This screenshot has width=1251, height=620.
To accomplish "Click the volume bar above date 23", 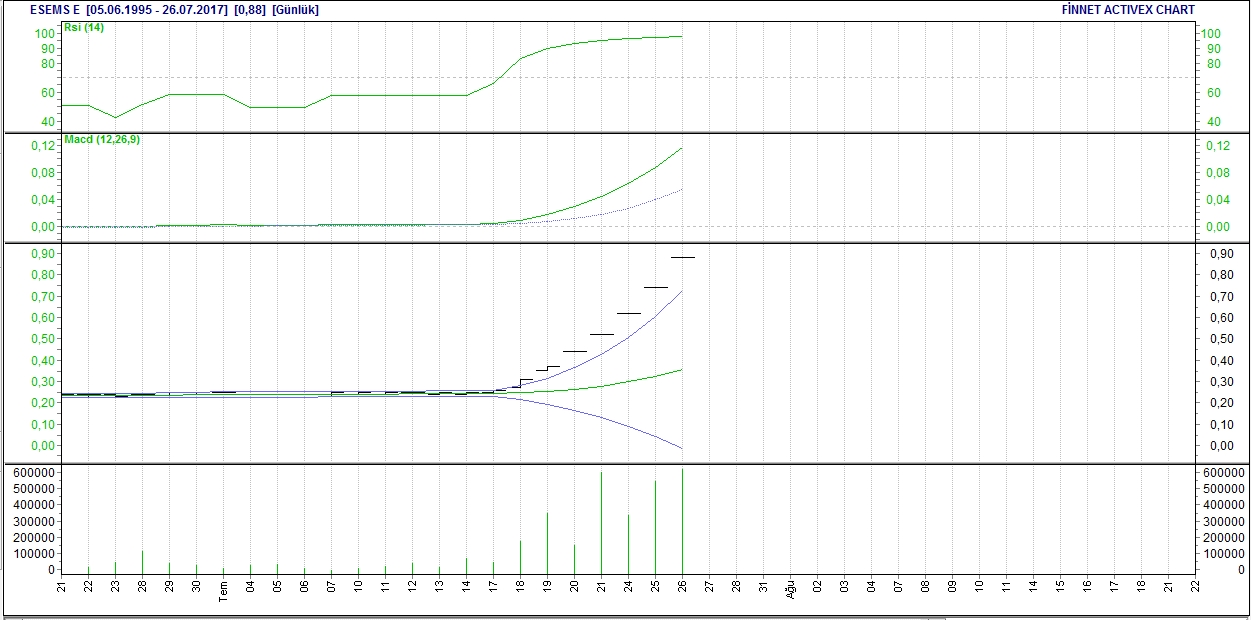I will 115,567.
